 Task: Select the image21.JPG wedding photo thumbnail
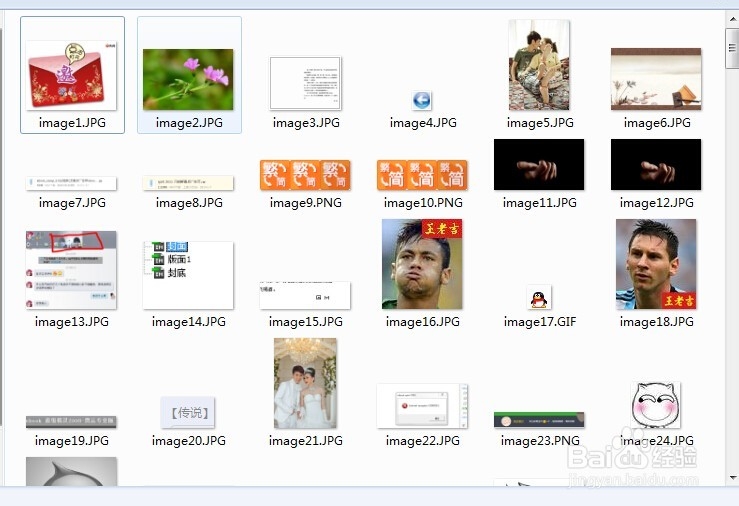[305, 383]
